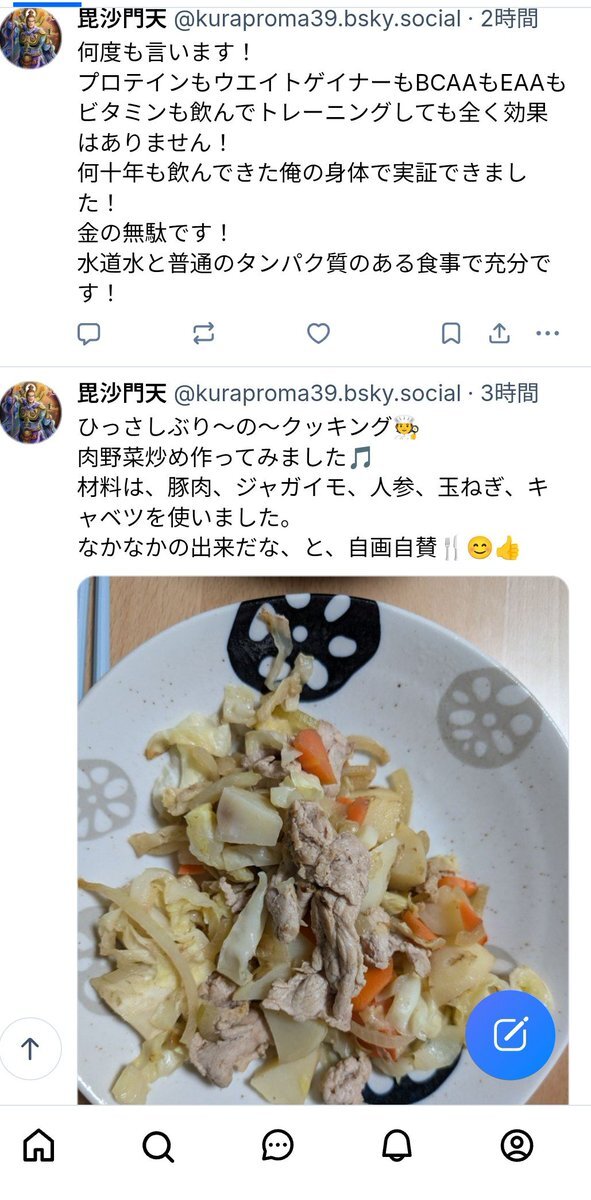View the stir-fry food photo
Image resolution: width=591 pixels, height=1200 pixels.
tap(323, 840)
